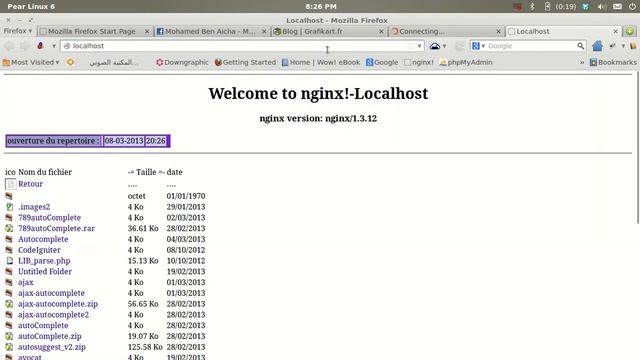Open battery indicator showing 0:19
Image resolution: width=640 pixels, height=360 pixels.
[561, 7]
